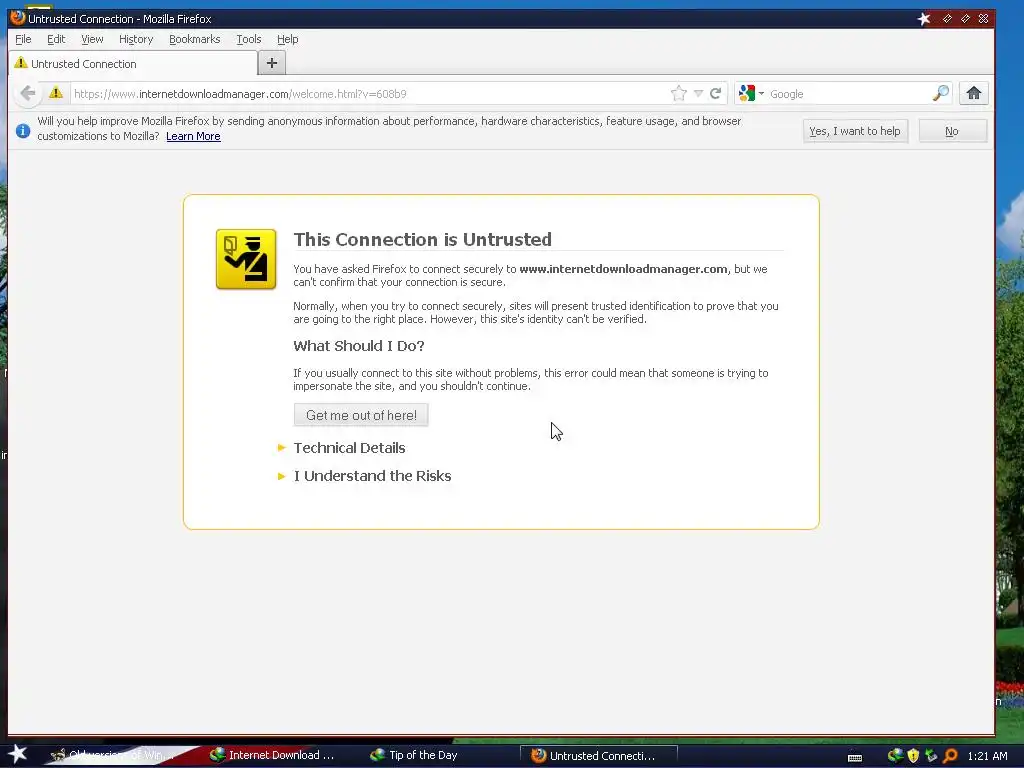Click the 1:21 AM clock
This screenshot has height=768, width=1024.
(x=987, y=756)
